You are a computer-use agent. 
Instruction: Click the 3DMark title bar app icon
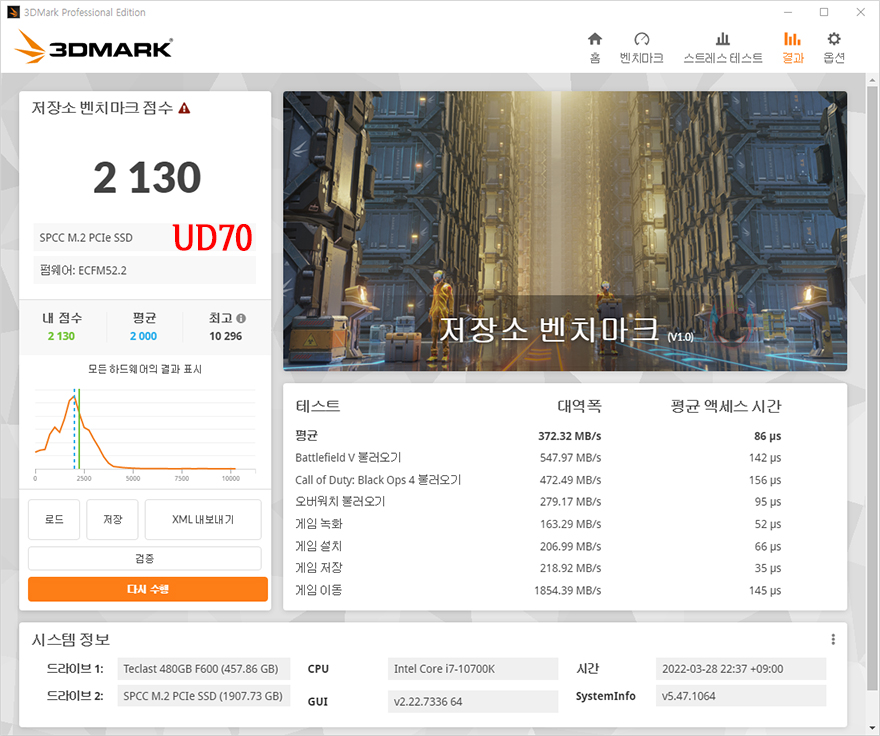13,12
